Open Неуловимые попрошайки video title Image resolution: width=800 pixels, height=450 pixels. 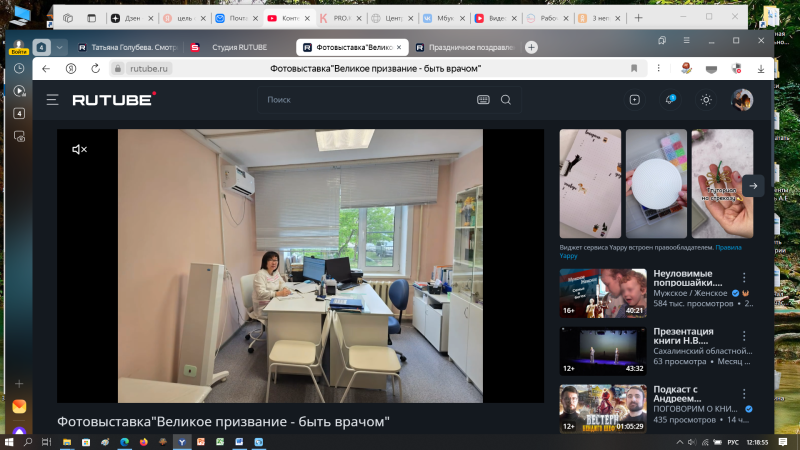(x=687, y=278)
